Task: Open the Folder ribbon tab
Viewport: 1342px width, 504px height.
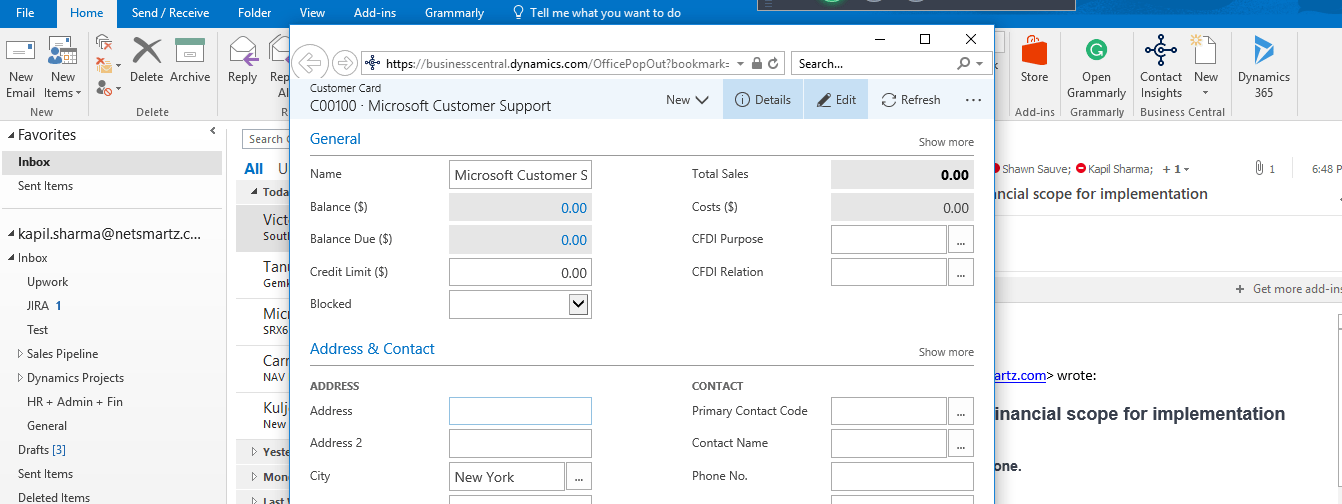Action: click(x=255, y=13)
